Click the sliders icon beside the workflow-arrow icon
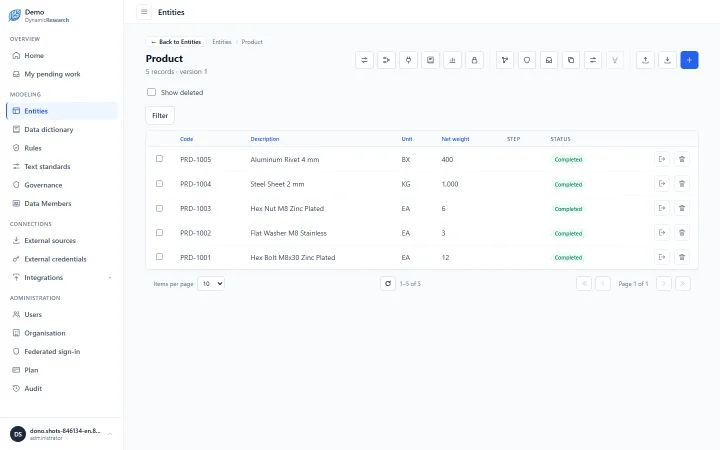 click(x=364, y=60)
